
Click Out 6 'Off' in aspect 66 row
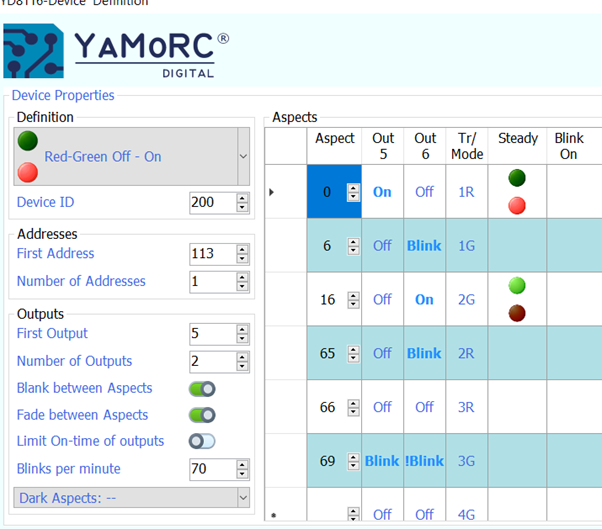pos(425,407)
